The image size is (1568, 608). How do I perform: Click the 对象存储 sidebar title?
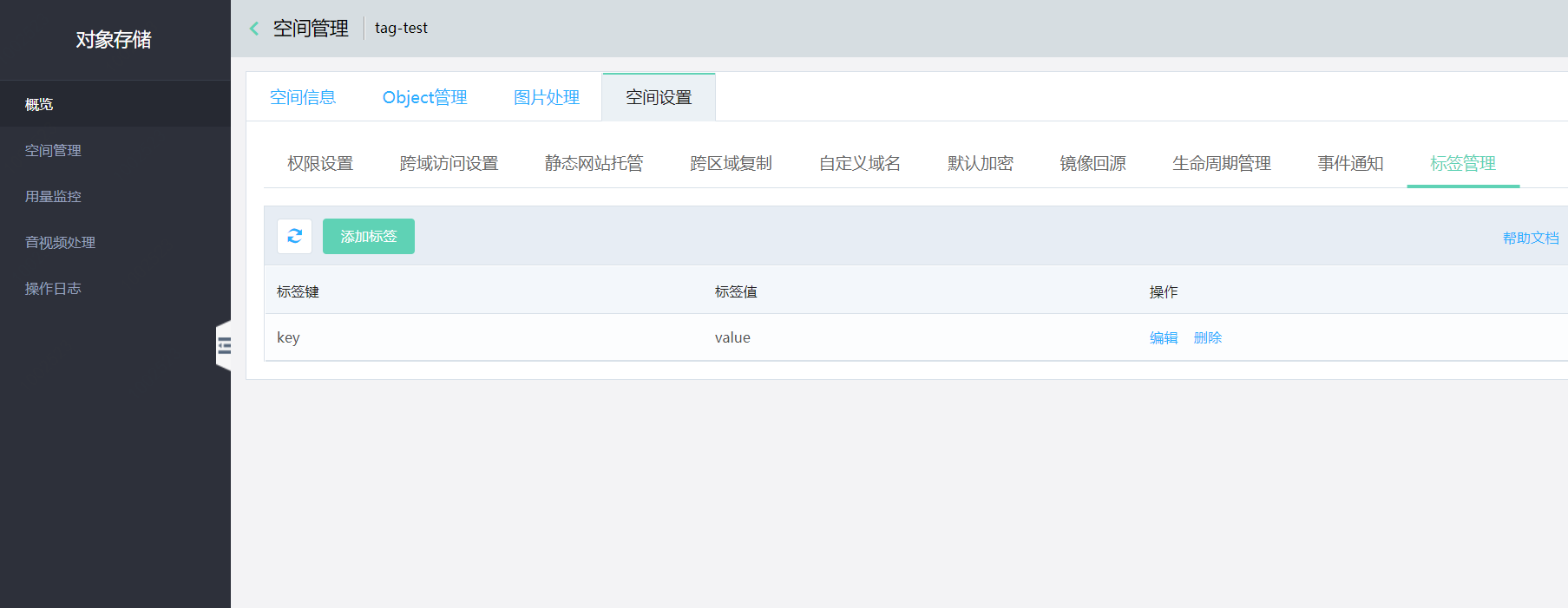pyautogui.click(x=114, y=40)
